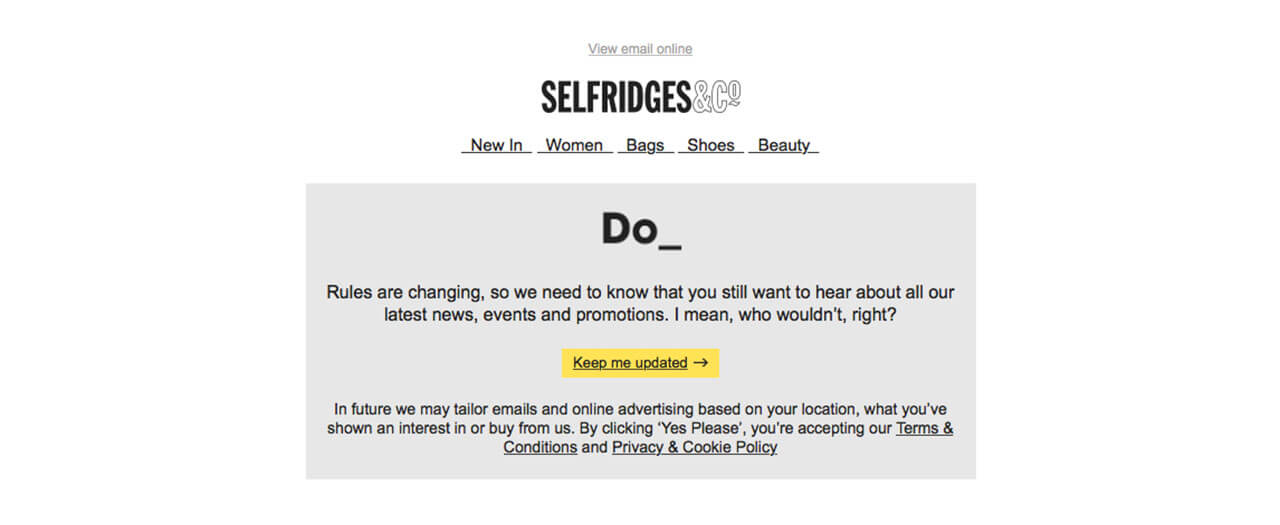1280x525 pixels.
Task: Open the Privacy & Cookie Policy link
Action: (694, 447)
